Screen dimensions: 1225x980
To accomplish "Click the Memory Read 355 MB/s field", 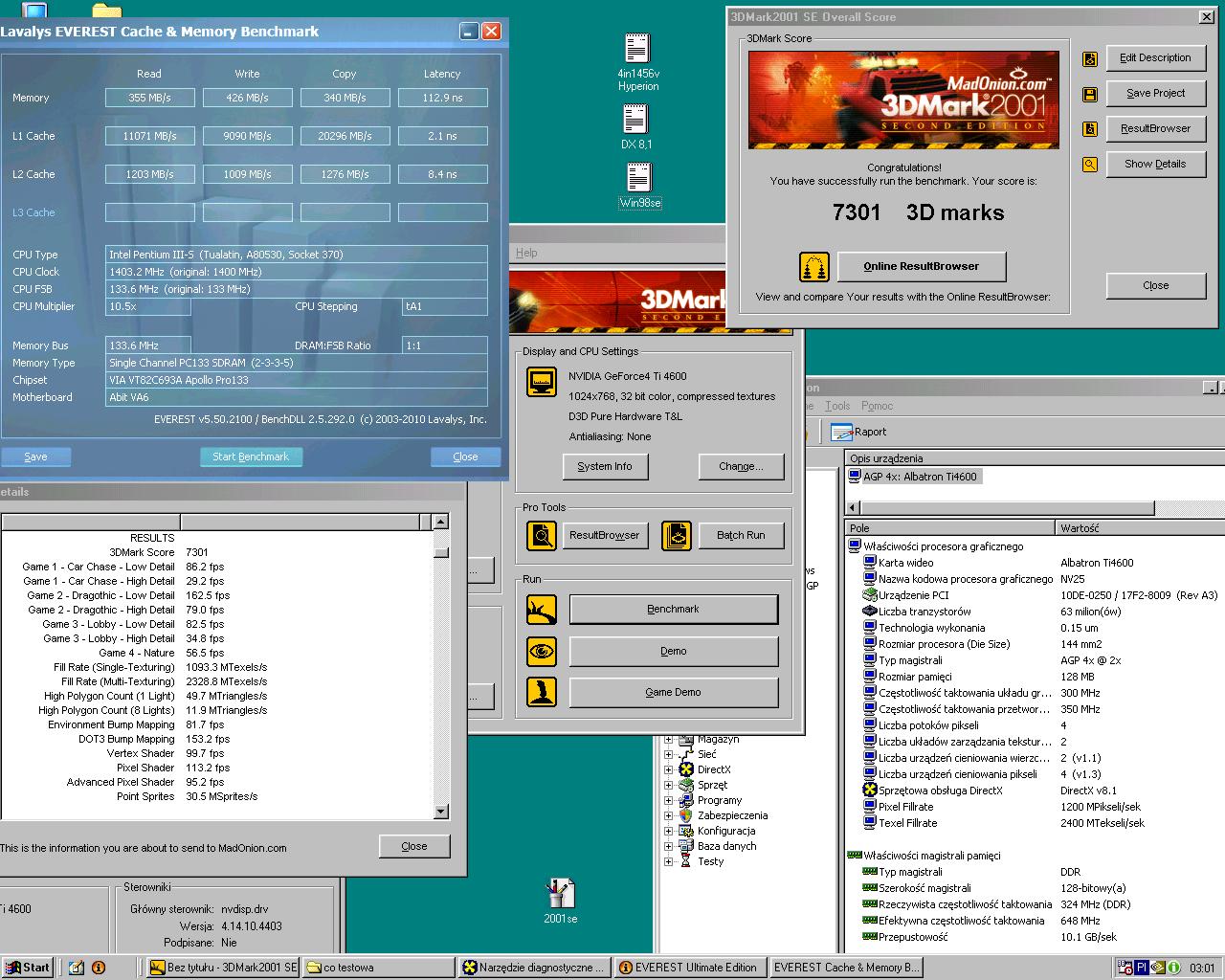I will pyautogui.click(x=150, y=98).
